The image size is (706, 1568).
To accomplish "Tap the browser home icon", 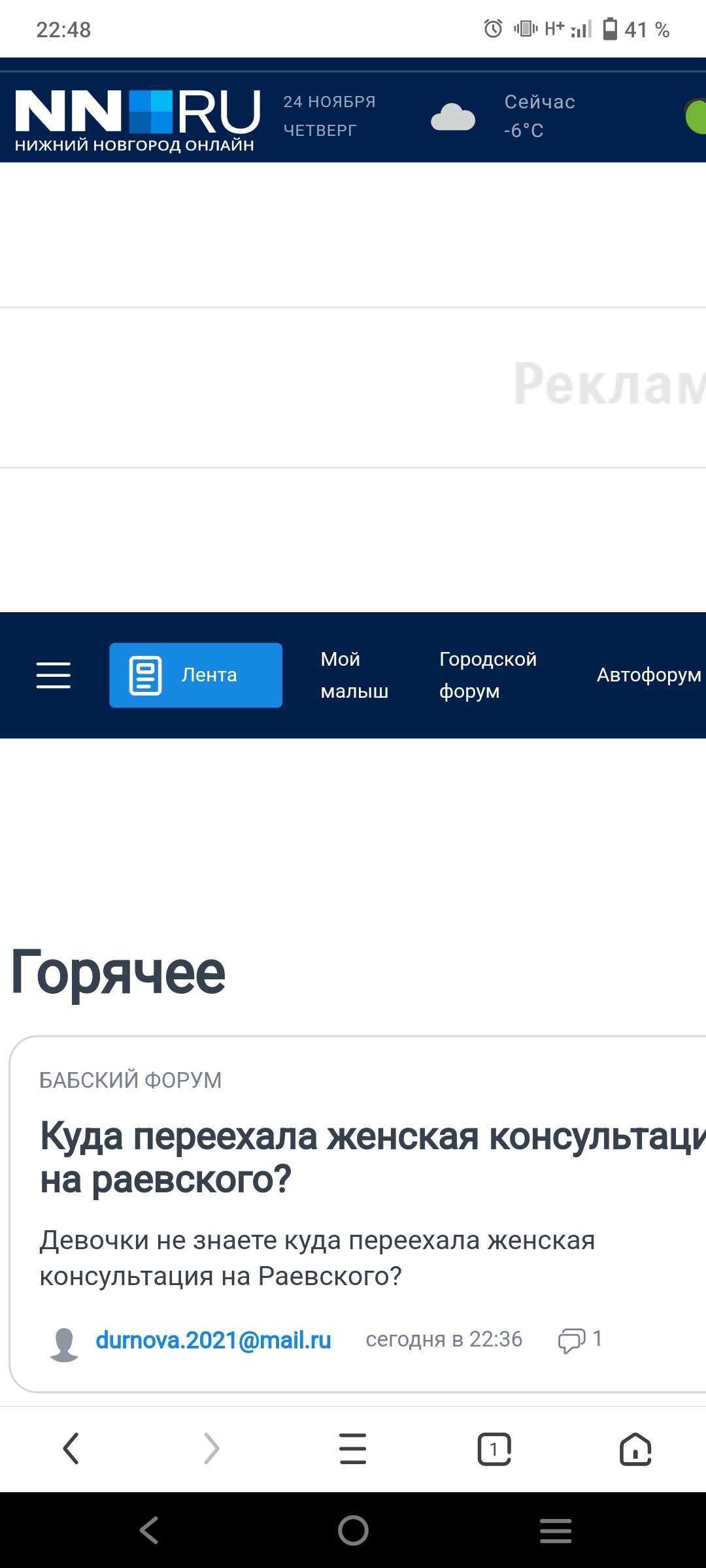I will [635, 1448].
